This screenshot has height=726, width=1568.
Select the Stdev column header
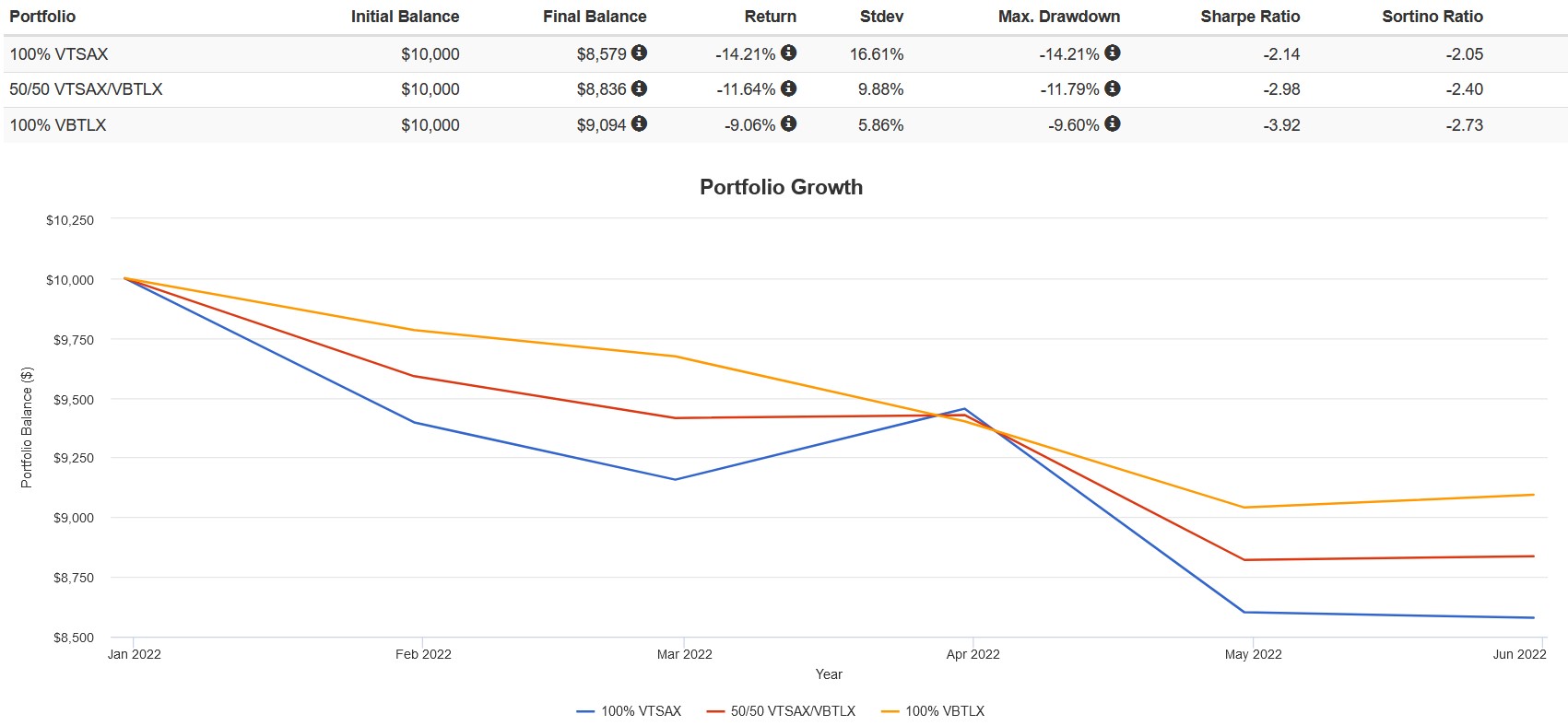click(x=881, y=17)
